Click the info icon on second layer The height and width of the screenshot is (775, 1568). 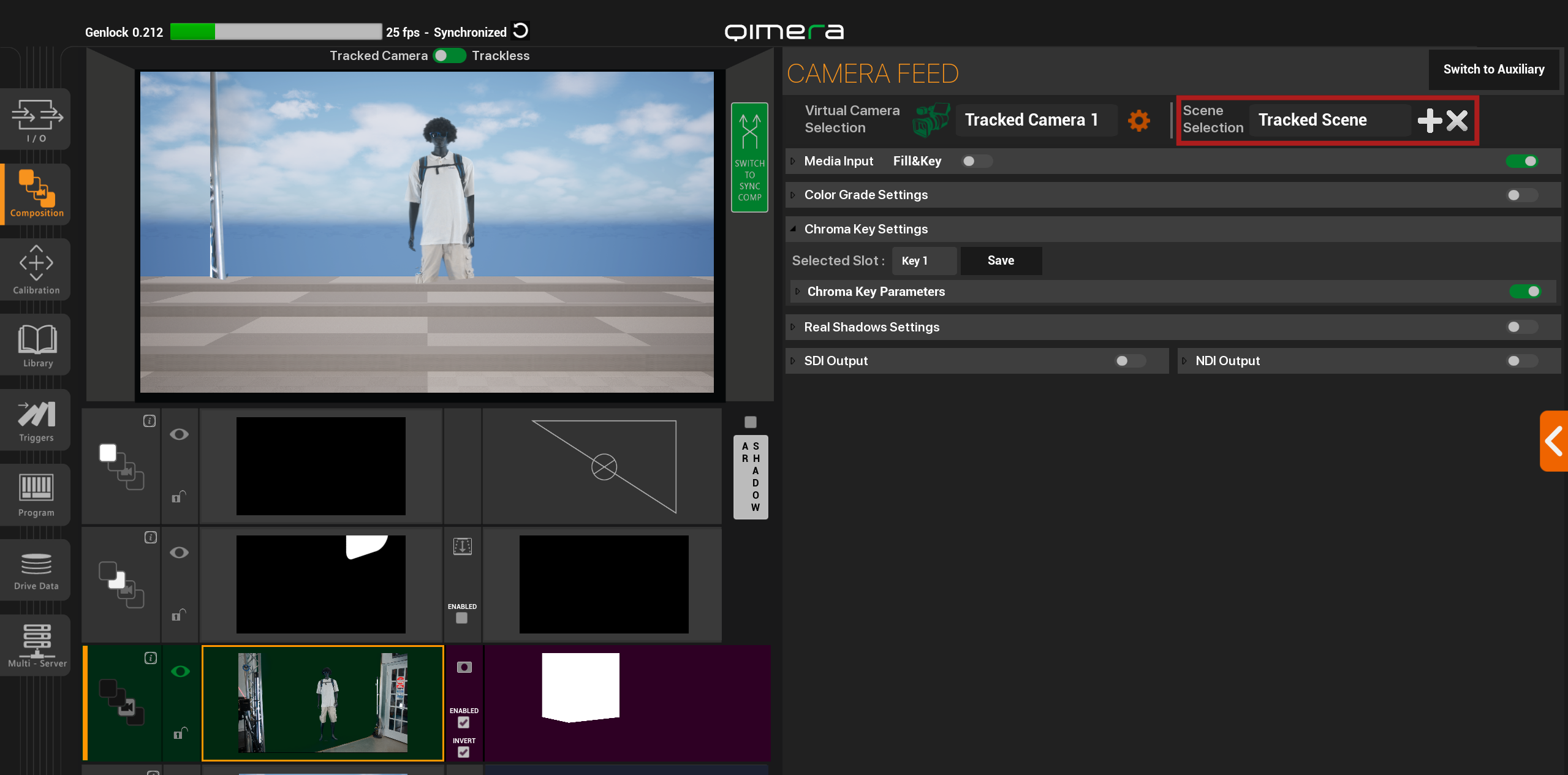[151, 537]
